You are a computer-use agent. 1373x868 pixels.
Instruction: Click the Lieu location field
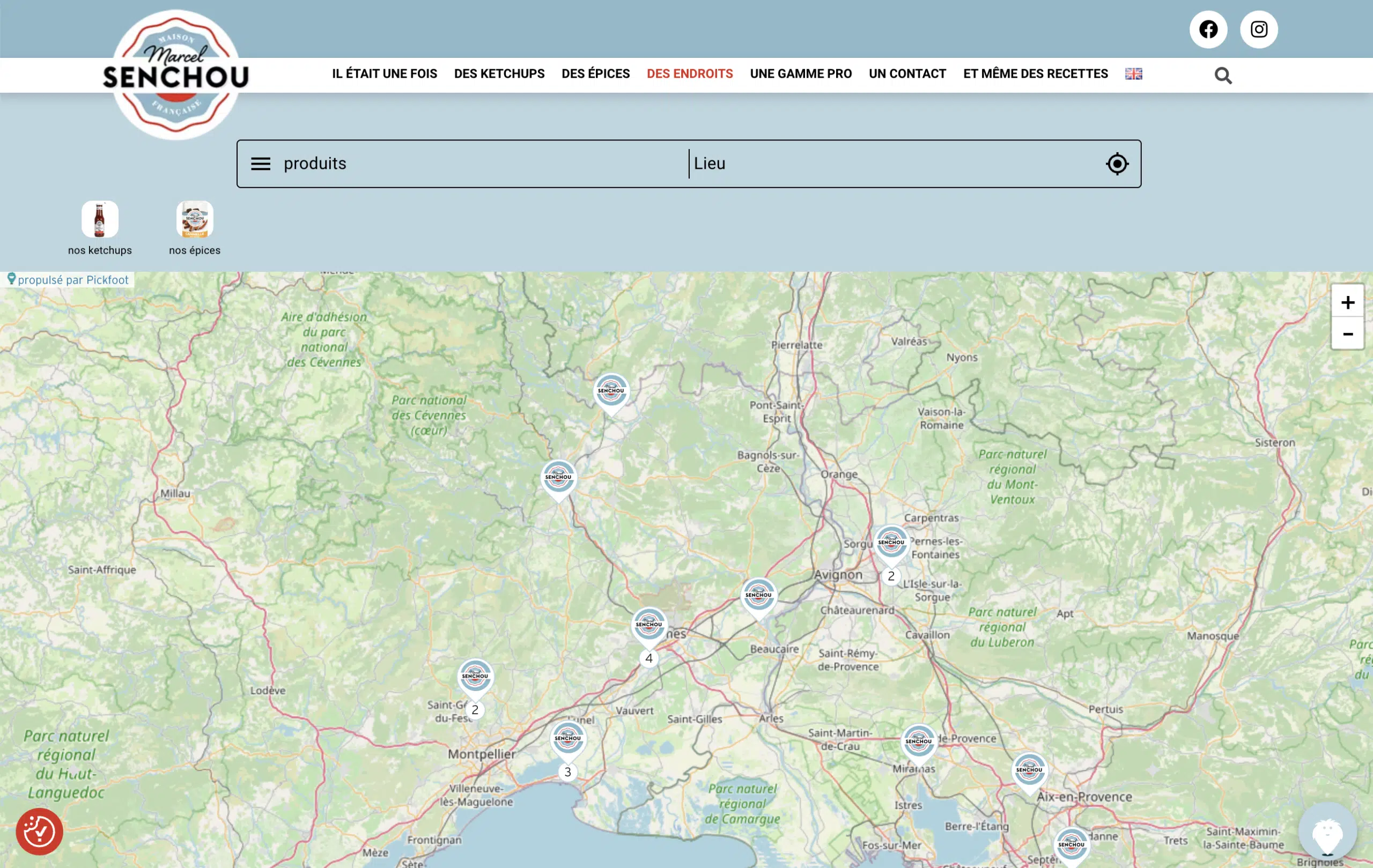pyautogui.click(x=895, y=164)
